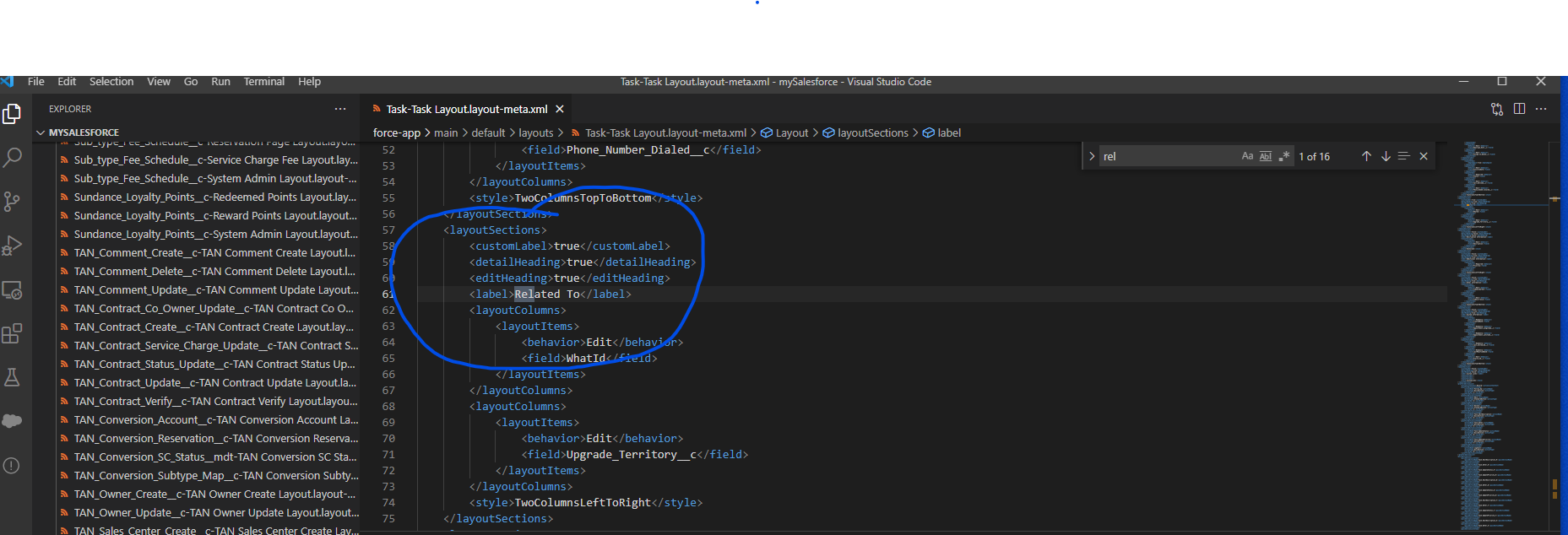Open the Run and Debug view
Screen dimensions: 1568x535
13,245
